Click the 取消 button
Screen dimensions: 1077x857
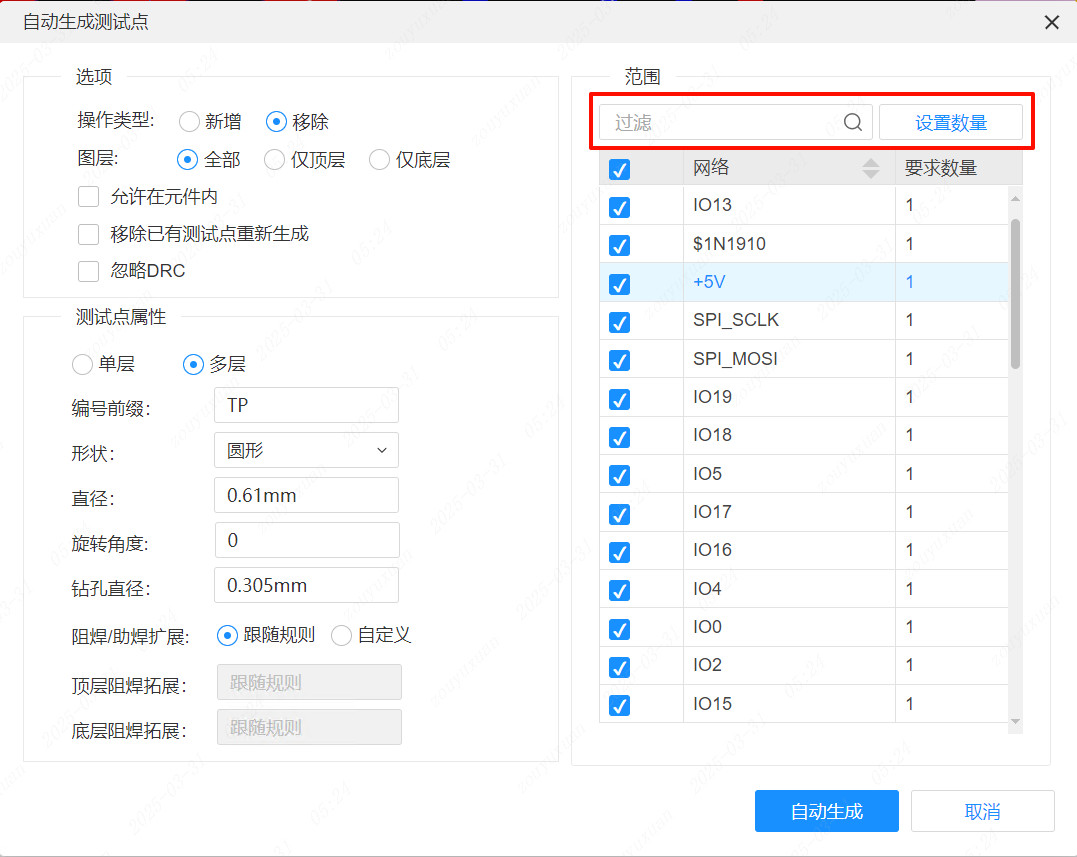[x=983, y=811]
